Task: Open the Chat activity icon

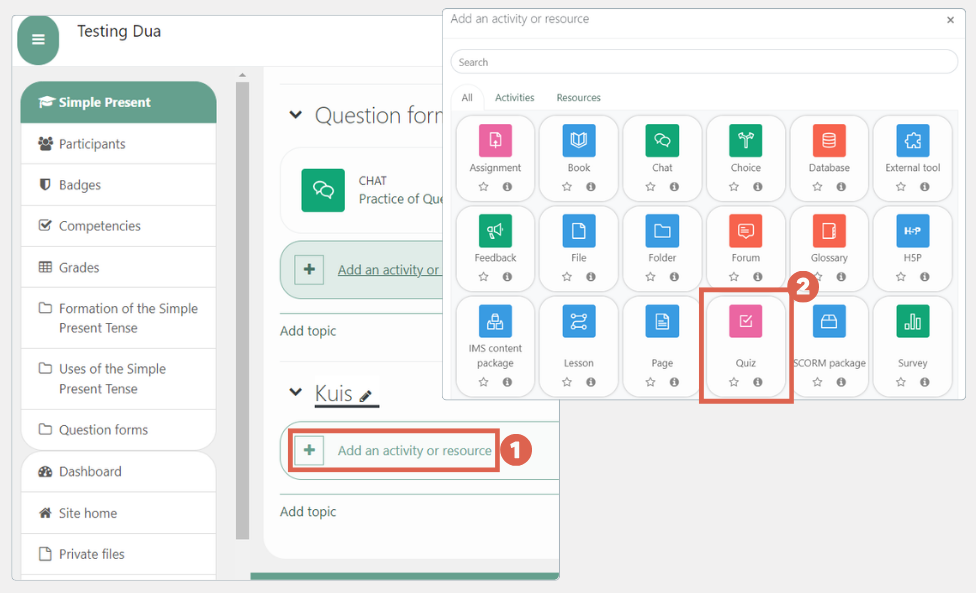Action: tap(662, 140)
